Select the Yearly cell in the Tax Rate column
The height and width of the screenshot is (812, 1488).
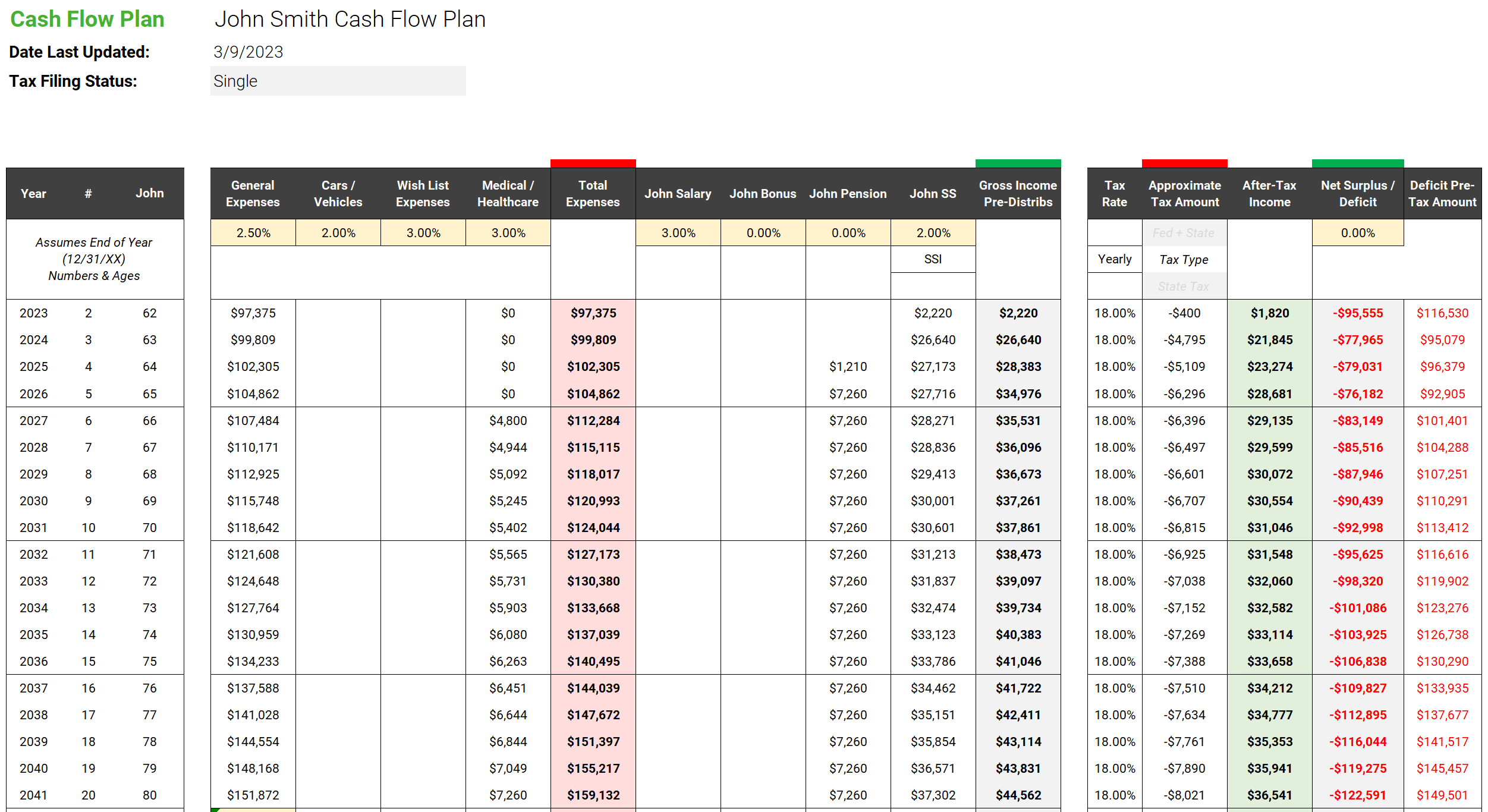point(1113,259)
